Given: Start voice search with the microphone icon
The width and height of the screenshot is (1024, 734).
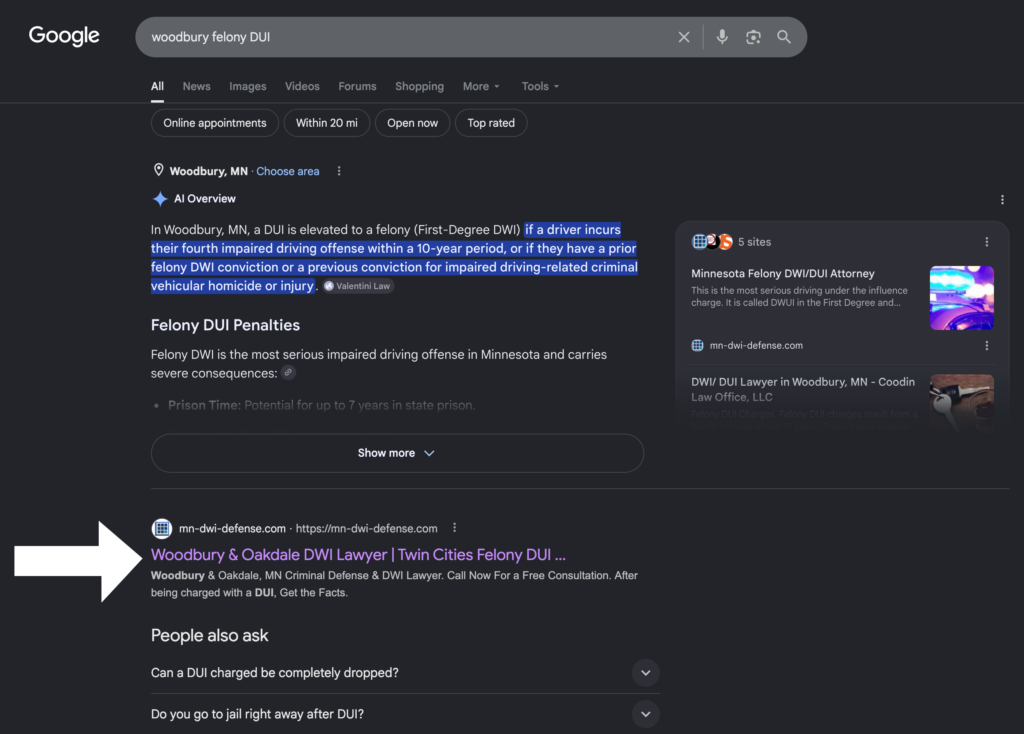Looking at the screenshot, I should (722, 37).
